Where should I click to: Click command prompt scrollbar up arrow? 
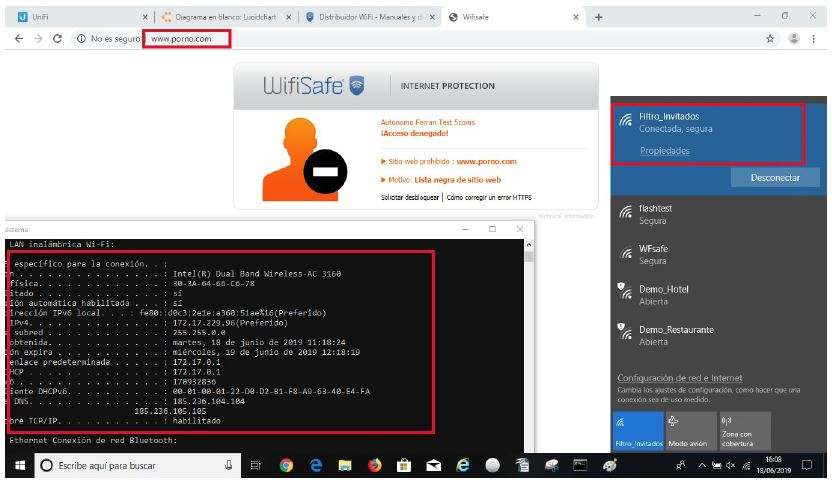tap(528, 245)
